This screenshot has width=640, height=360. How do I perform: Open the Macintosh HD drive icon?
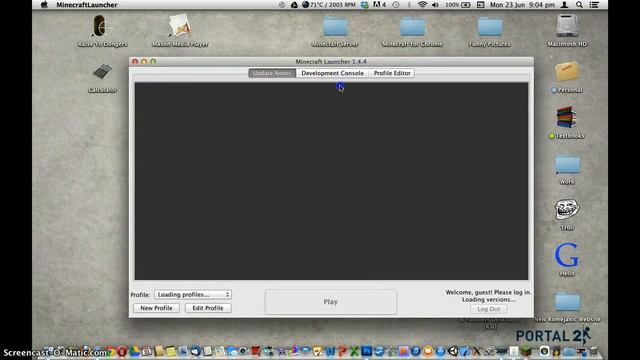(567, 26)
